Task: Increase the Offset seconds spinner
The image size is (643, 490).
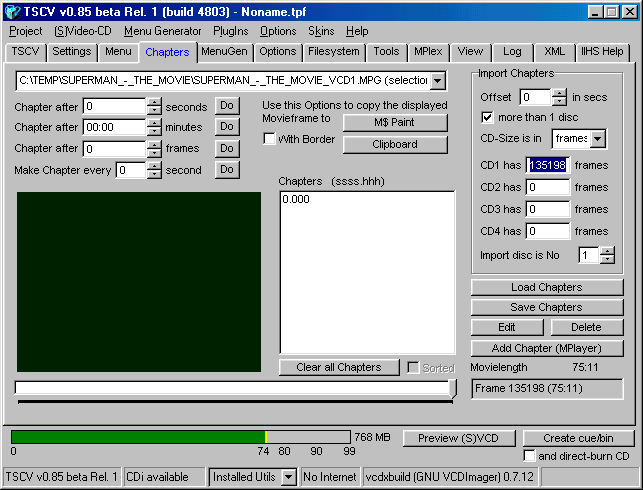Action: [x=559, y=93]
